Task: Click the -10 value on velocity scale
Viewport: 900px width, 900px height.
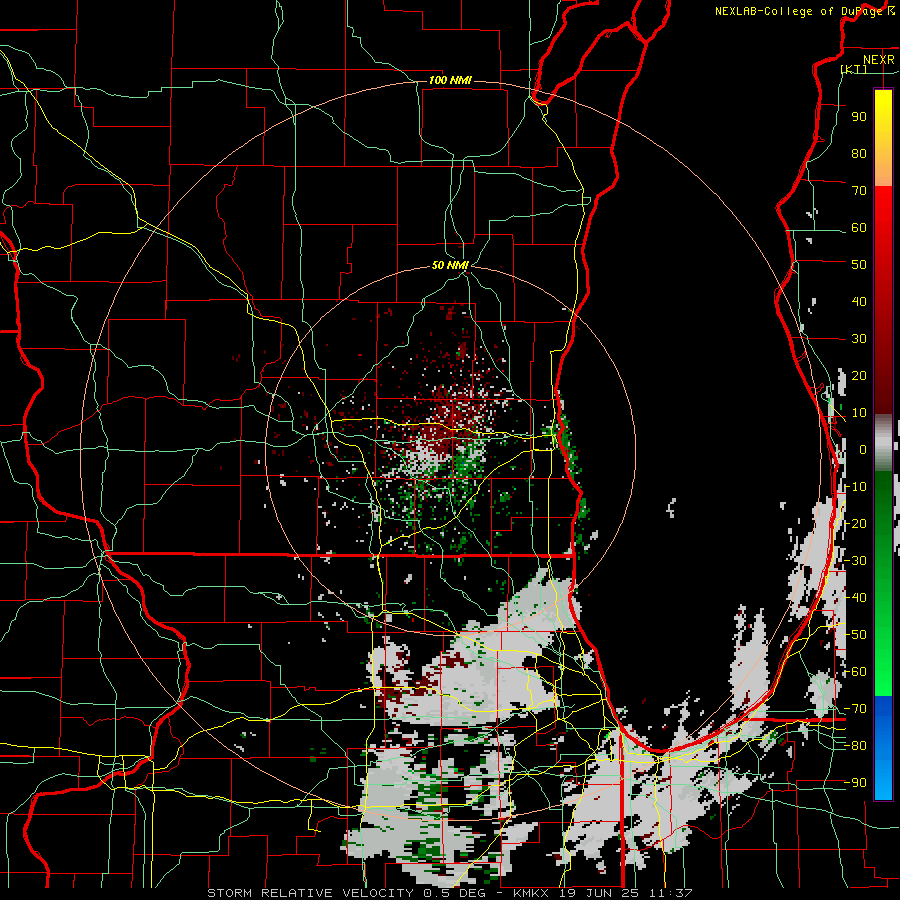Action: (x=855, y=487)
